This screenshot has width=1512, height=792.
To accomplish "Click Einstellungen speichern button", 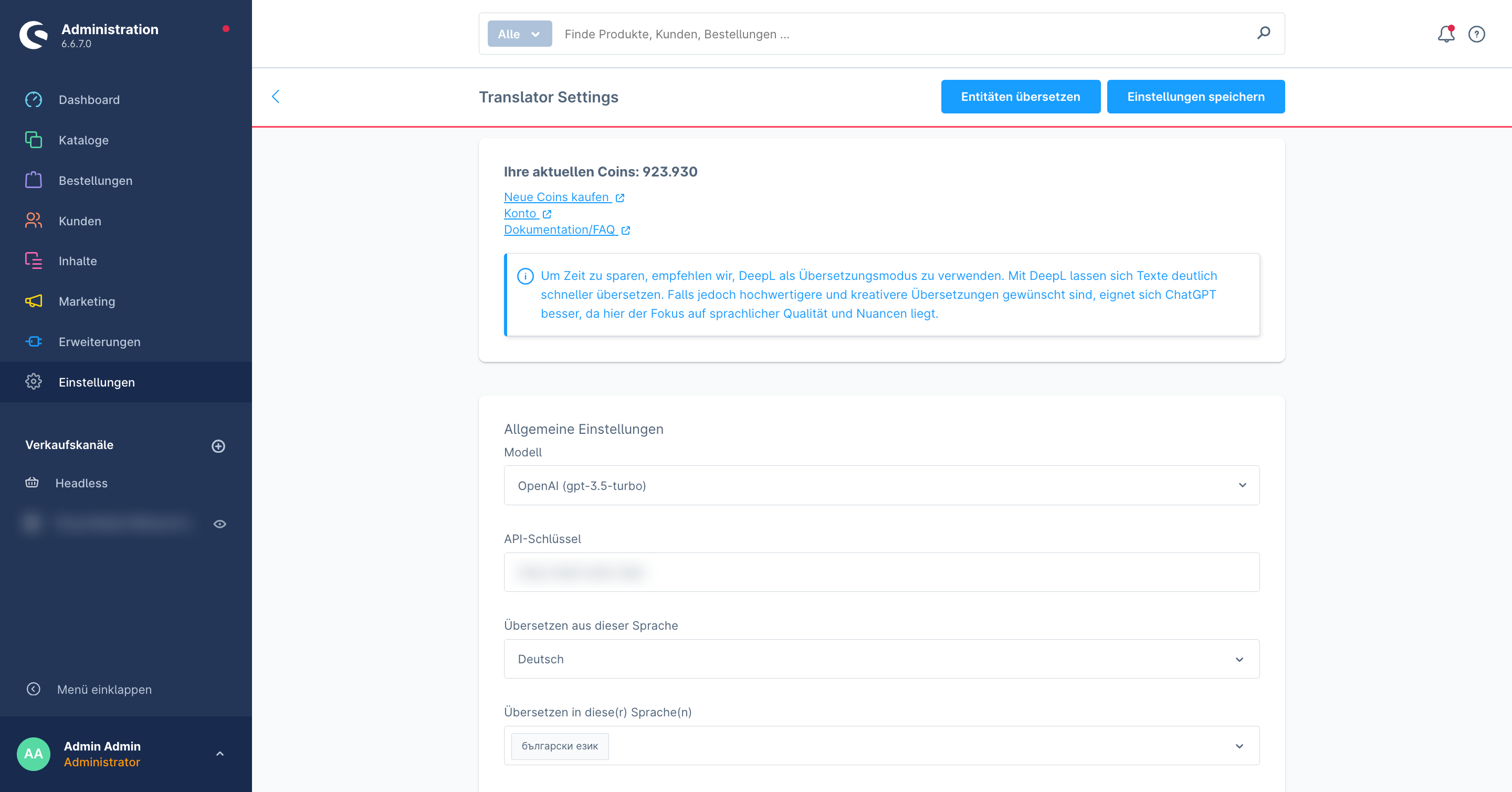I will pyautogui.click(x=1195, y=97).
